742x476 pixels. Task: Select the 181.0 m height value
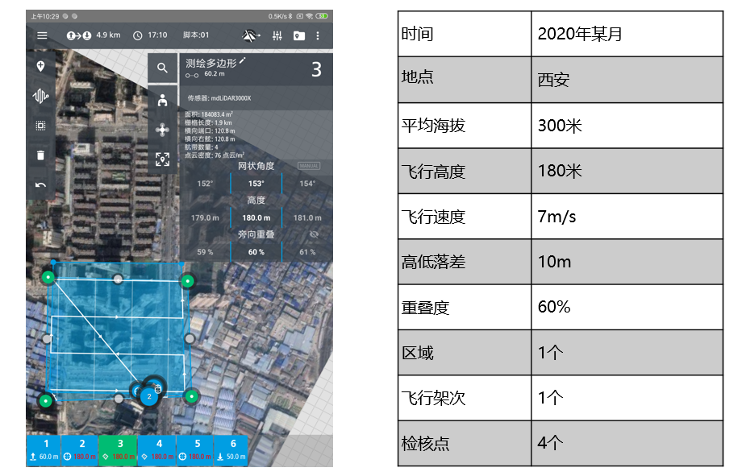307,216
